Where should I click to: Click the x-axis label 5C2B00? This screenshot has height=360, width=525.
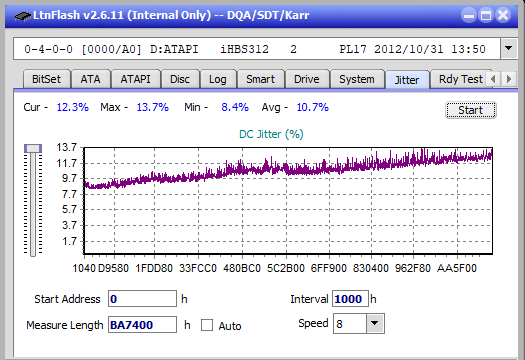click(286, 268)
